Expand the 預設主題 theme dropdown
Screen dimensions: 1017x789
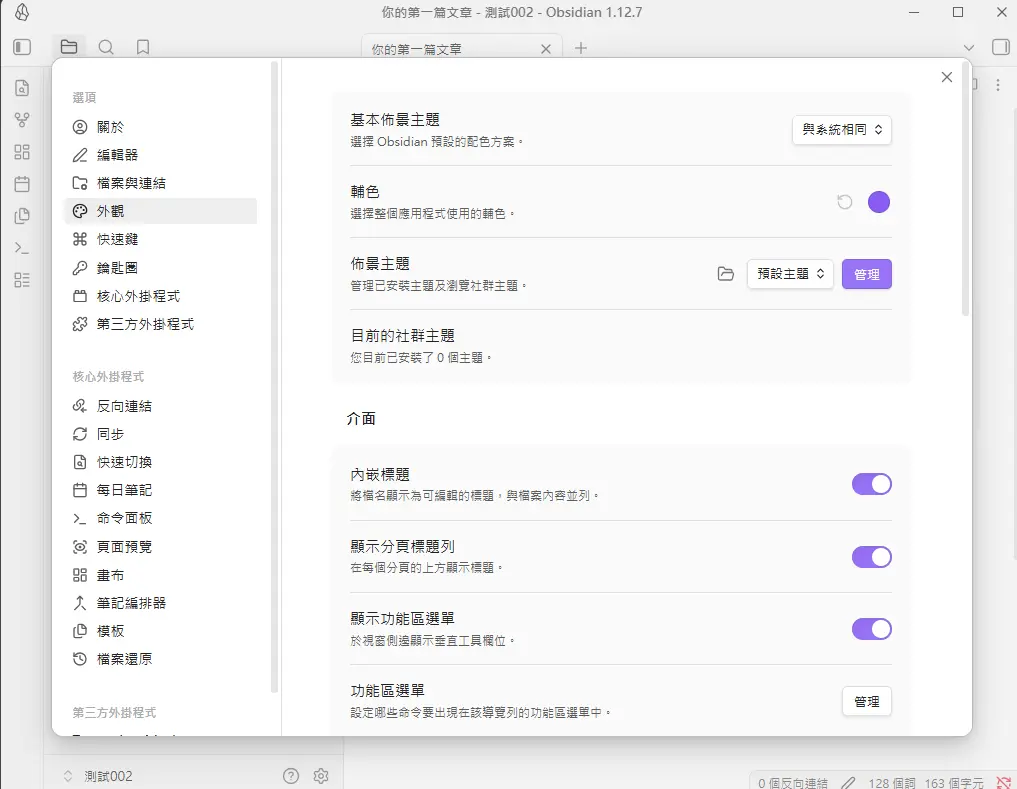[x=790, y=274]
